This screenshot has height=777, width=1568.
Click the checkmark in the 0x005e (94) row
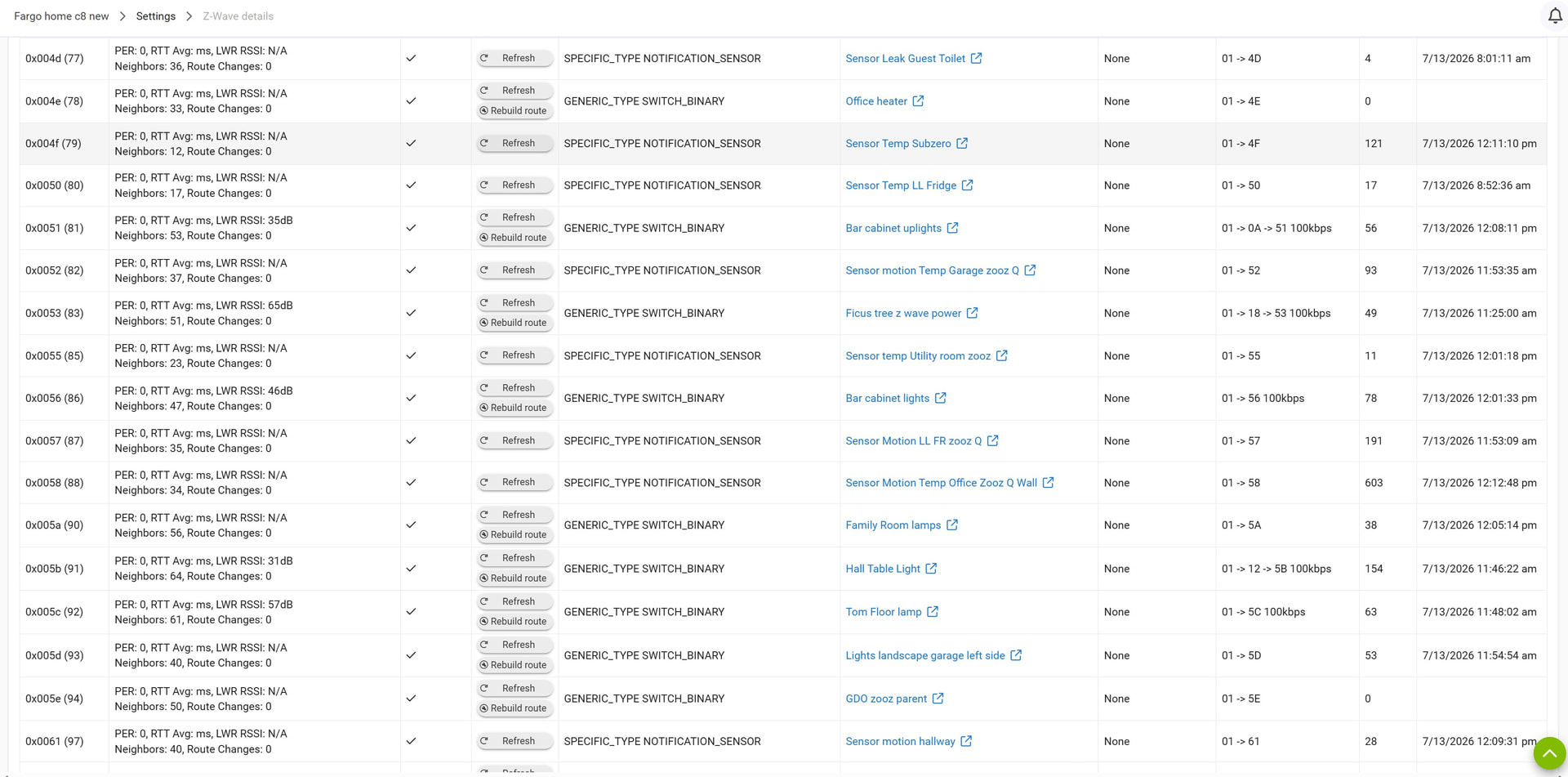[x=411, y=699]
